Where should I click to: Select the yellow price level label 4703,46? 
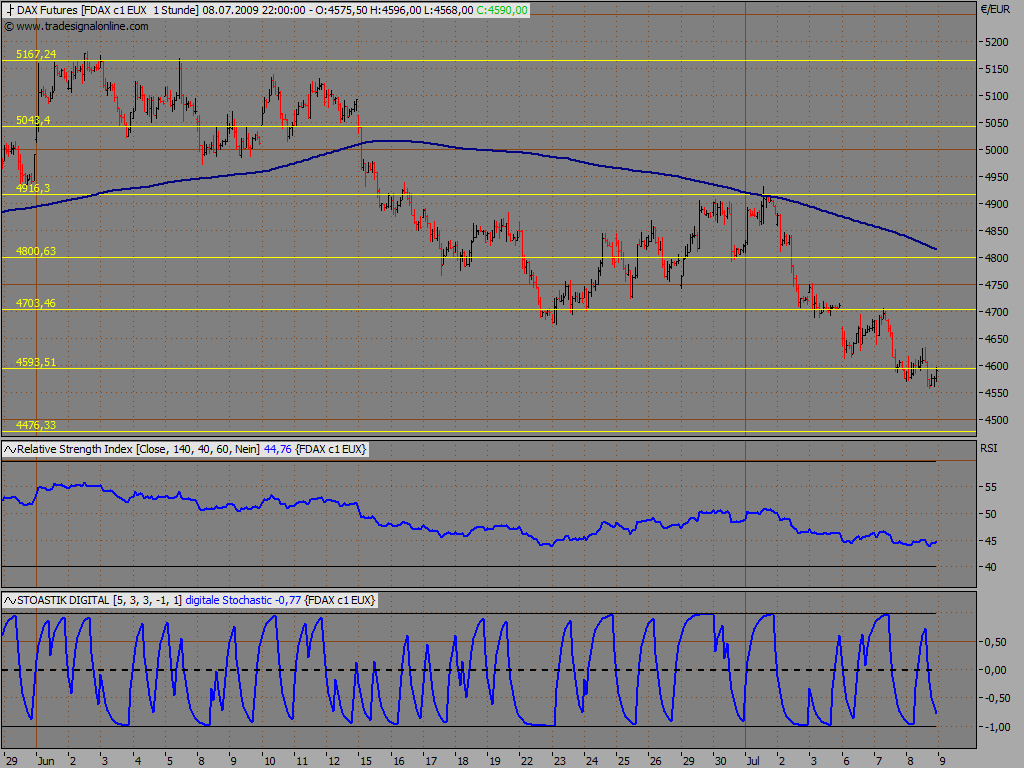[x=36, y=303]
